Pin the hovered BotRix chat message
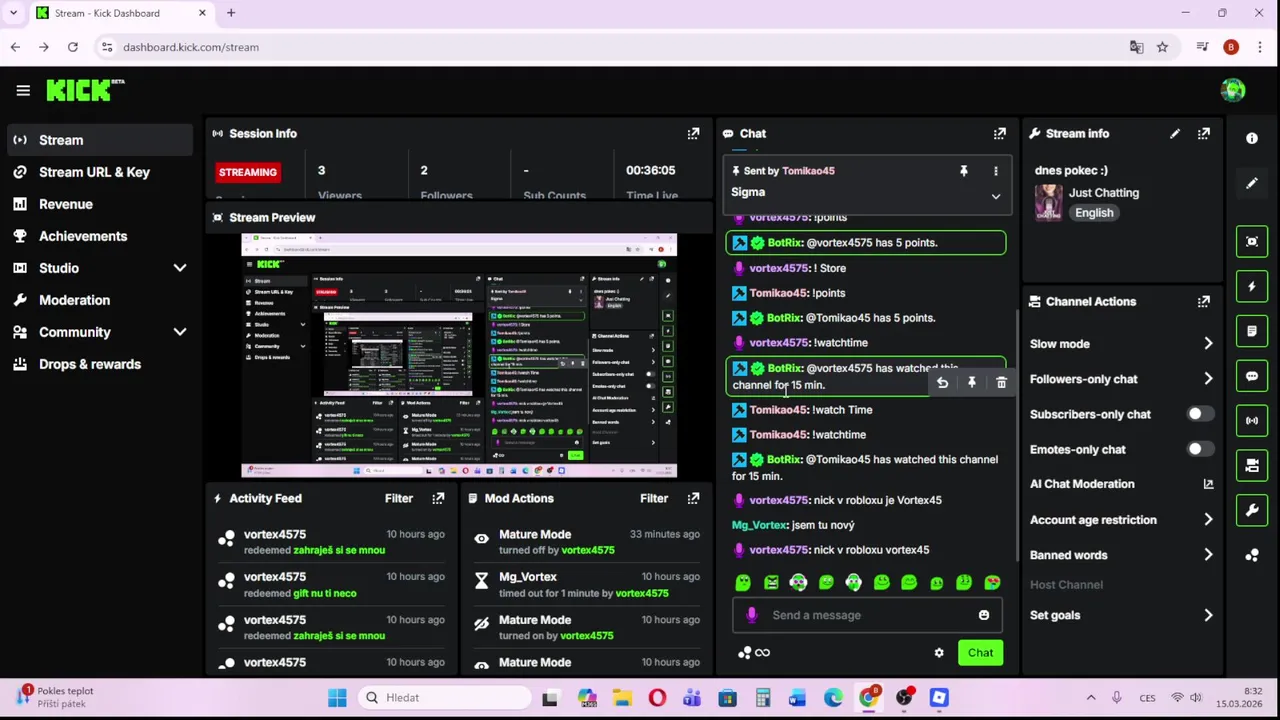Viewport: 1280px width, 720px height. point(971,383)
